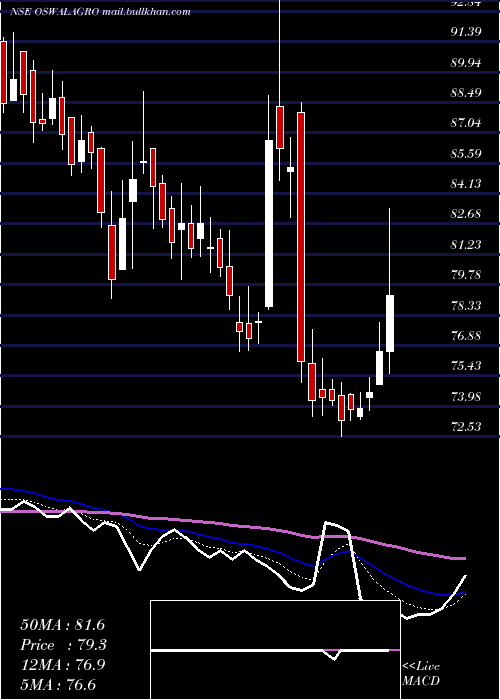Click the last white candlestick on the right
Image resolution: width=500 pixels, height=700 pixels.
(390, 323)
